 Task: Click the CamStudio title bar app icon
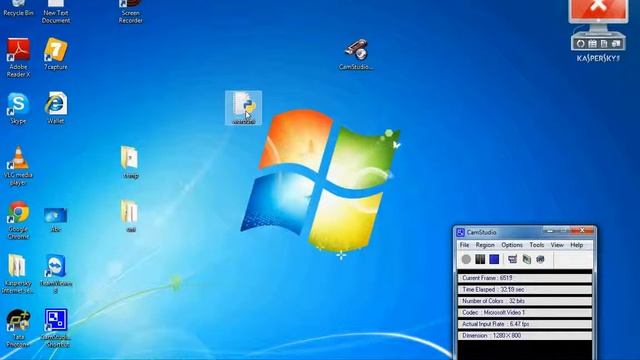(460, 232)
